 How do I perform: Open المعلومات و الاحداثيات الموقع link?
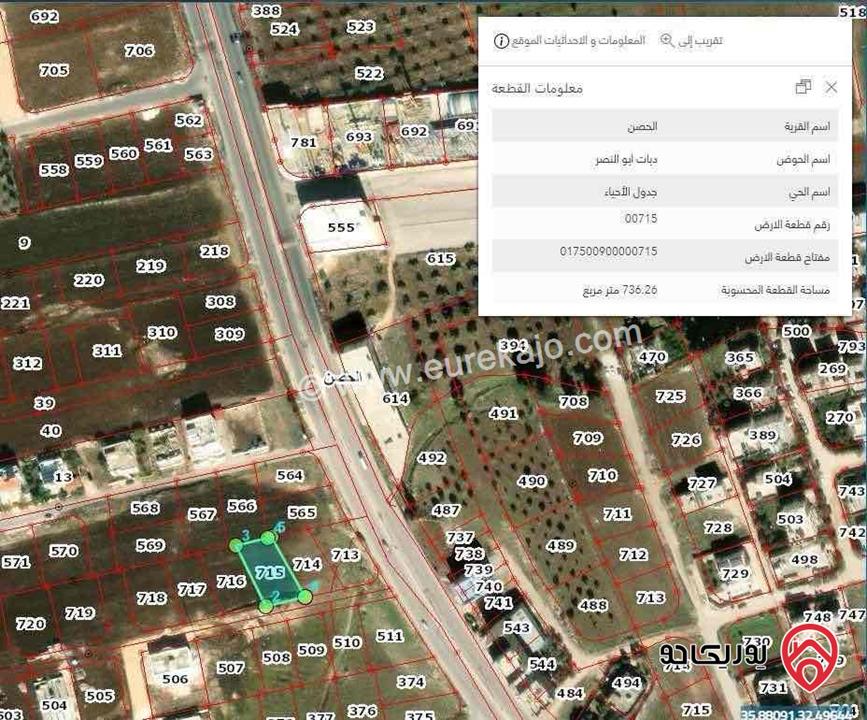(578, 41)
